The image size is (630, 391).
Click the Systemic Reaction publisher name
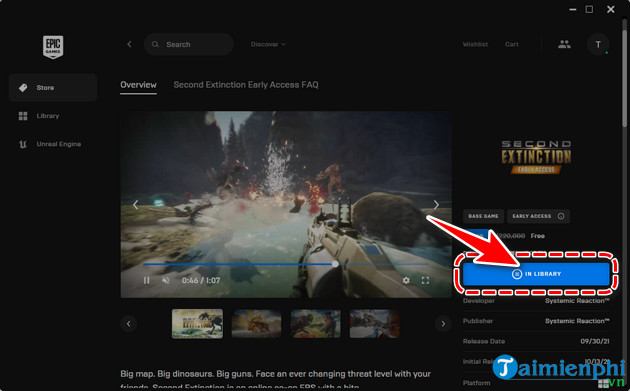577,321
